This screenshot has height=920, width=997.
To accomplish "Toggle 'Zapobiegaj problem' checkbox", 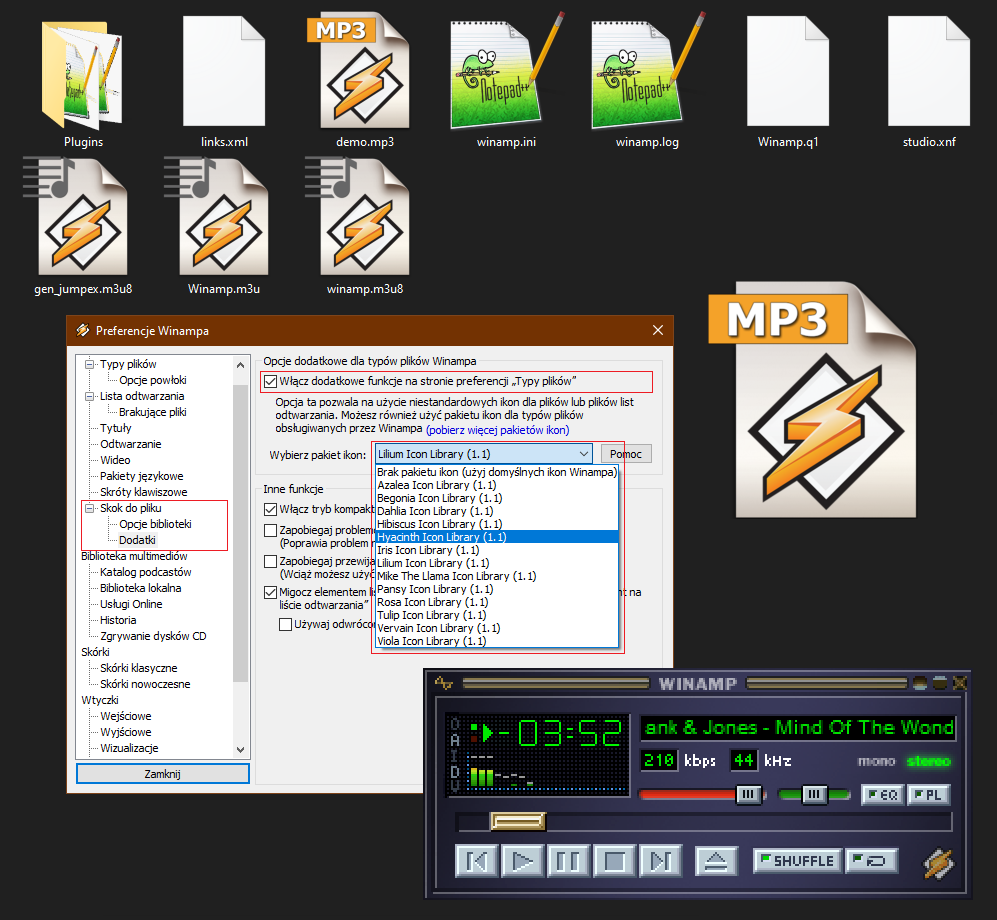I will point(270,530).
